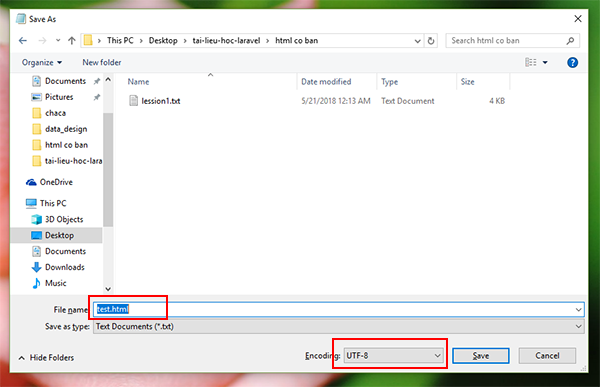The image size is (600, 387).
Task: Select This PC in the breadcrumb path
Action: point(120,41)
